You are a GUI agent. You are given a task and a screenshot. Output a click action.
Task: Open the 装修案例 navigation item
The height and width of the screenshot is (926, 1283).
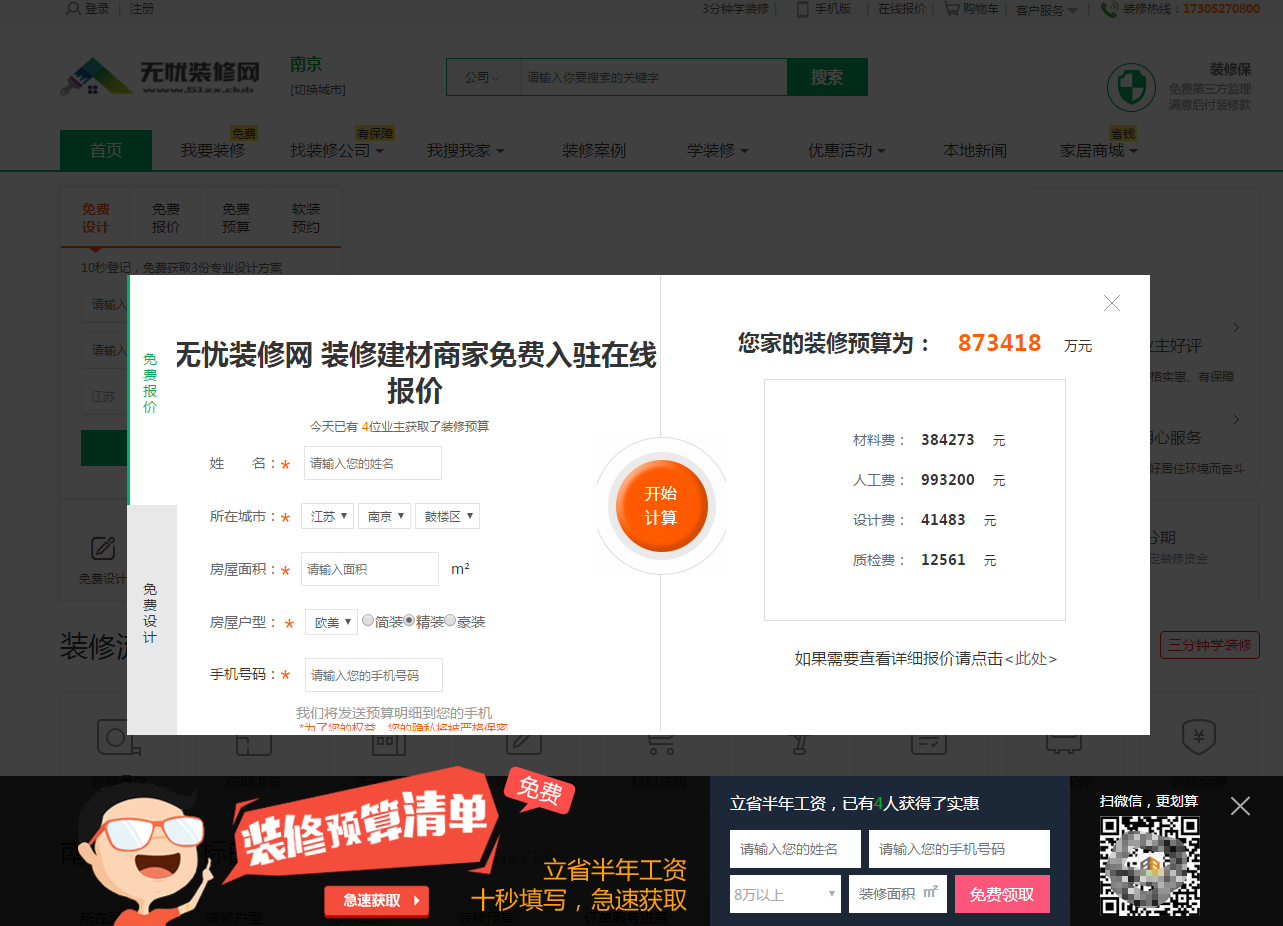tap(594, 150)
